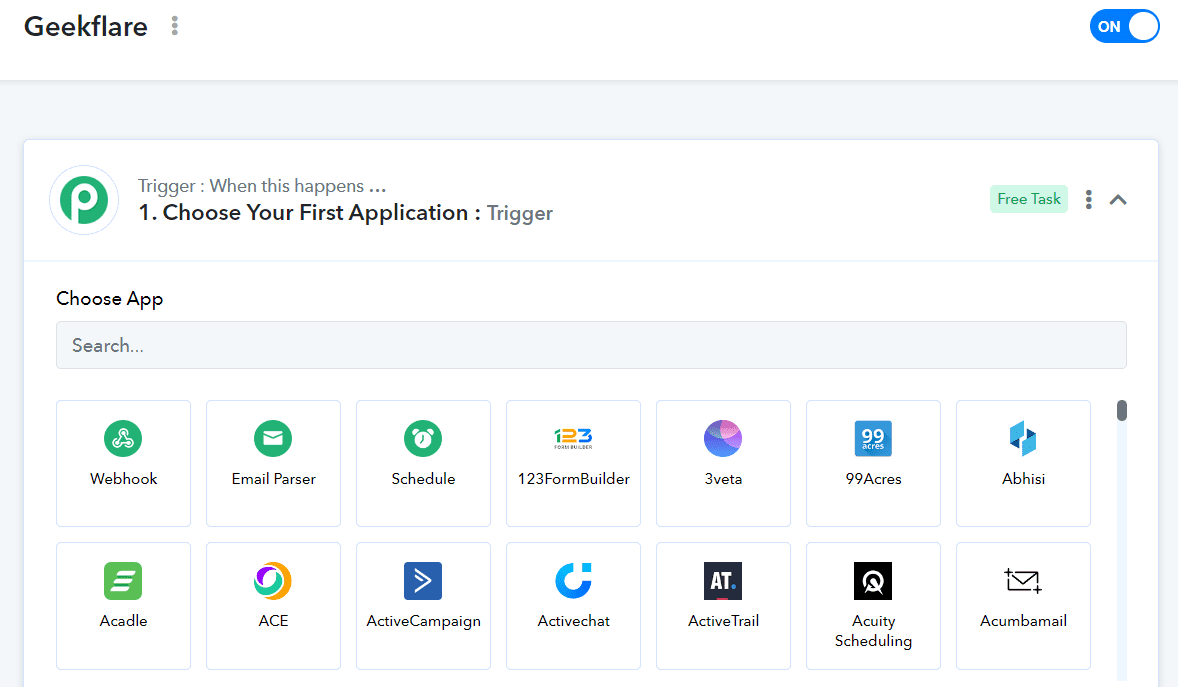The image size is (1178, 687).
Task: Click the Acumbamail label text
Action: (x=1023, y=621)
